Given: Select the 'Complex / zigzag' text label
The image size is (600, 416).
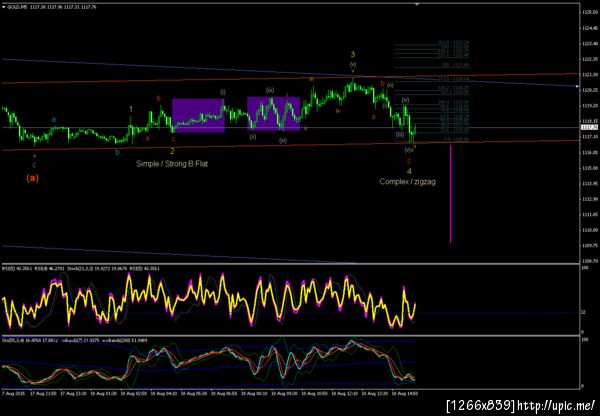Looking at the screenshot, I should [x=407, y=182].
